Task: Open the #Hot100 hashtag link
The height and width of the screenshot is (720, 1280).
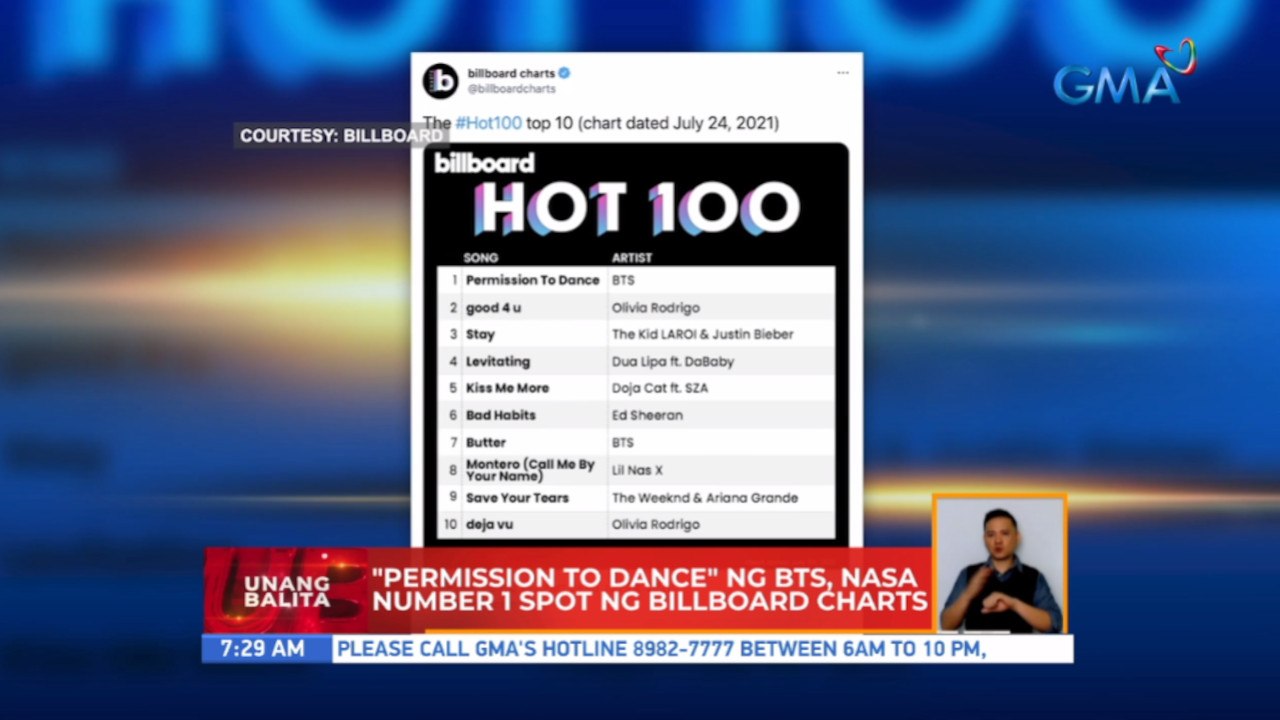Action: (488, 123)
